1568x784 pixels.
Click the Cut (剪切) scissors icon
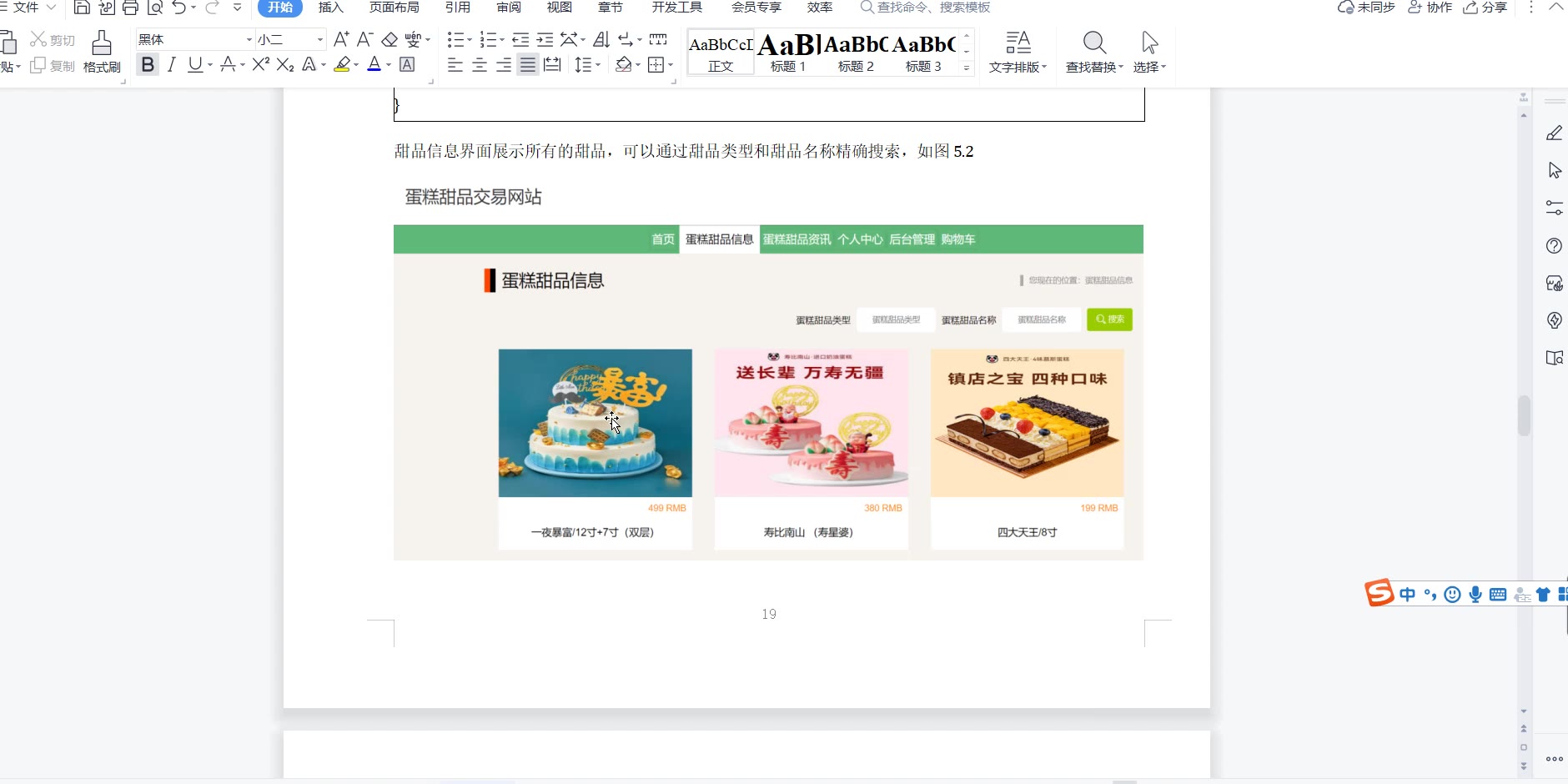(53, 39)
